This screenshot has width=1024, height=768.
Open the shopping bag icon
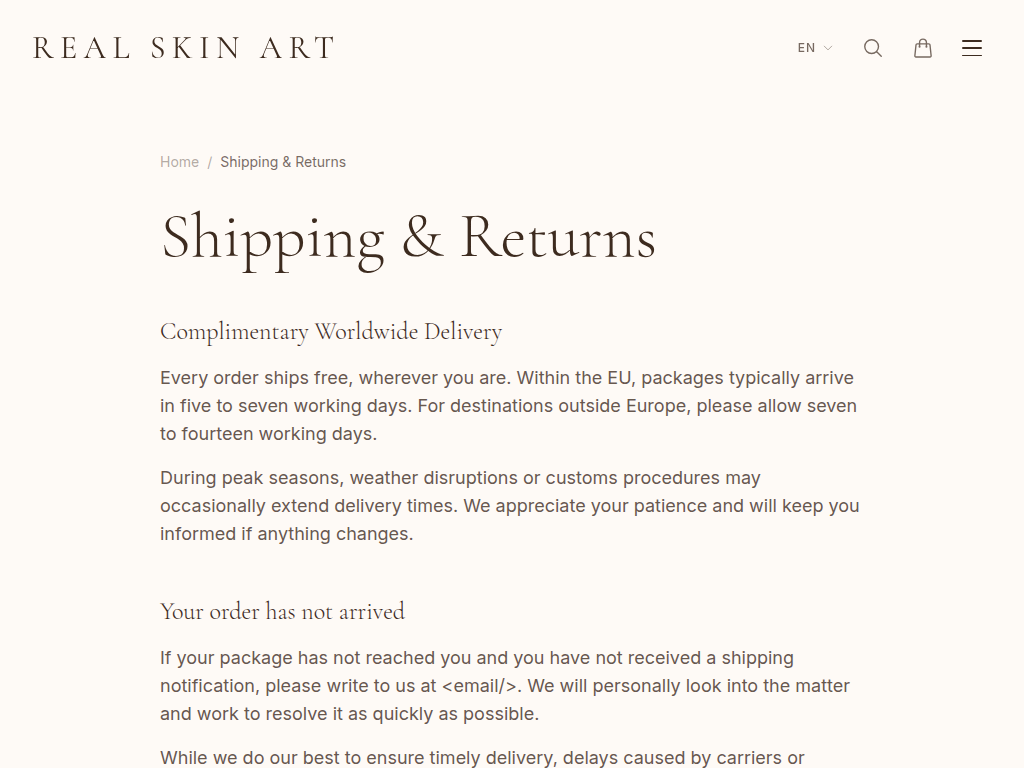[x=923, y=48]
